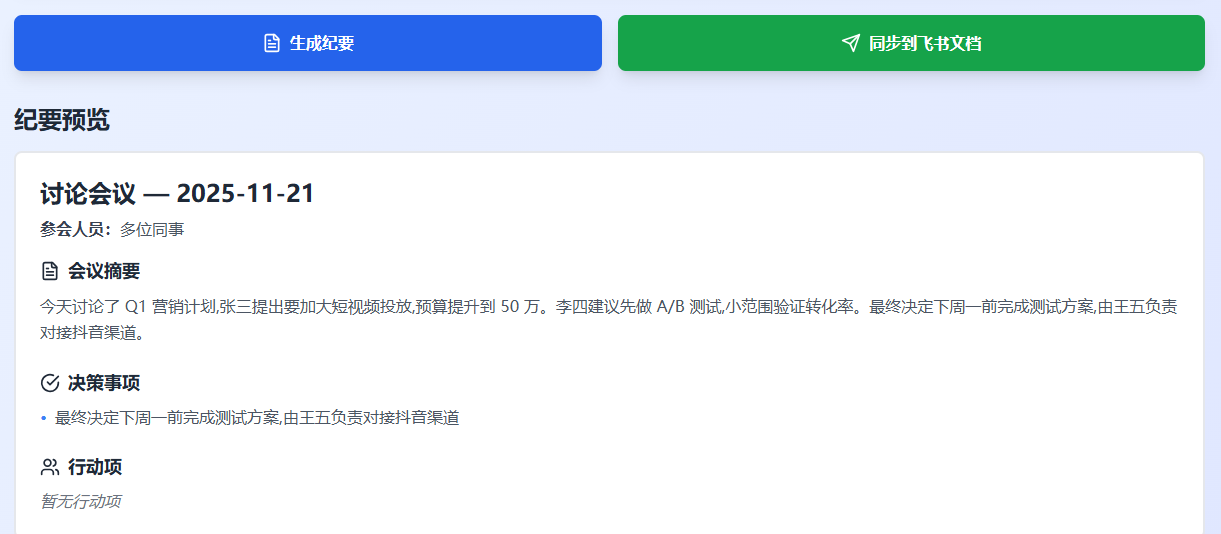This screenshot has width=1221, height=534.
Task: Click the people icon beside 行动项
Action: [x=50, y=467]
